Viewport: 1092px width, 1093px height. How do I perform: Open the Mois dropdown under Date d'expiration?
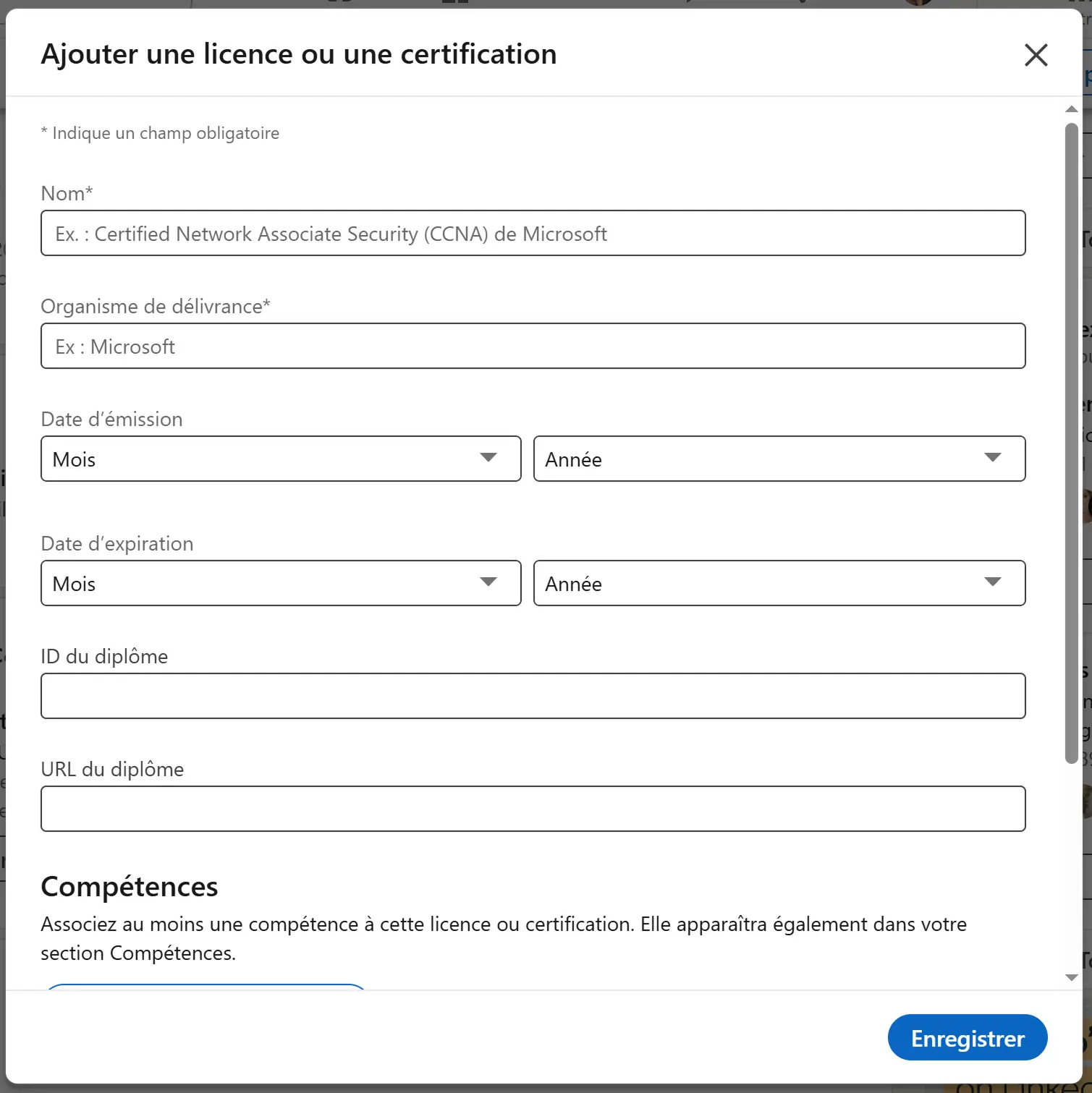[x=281, y=583]
